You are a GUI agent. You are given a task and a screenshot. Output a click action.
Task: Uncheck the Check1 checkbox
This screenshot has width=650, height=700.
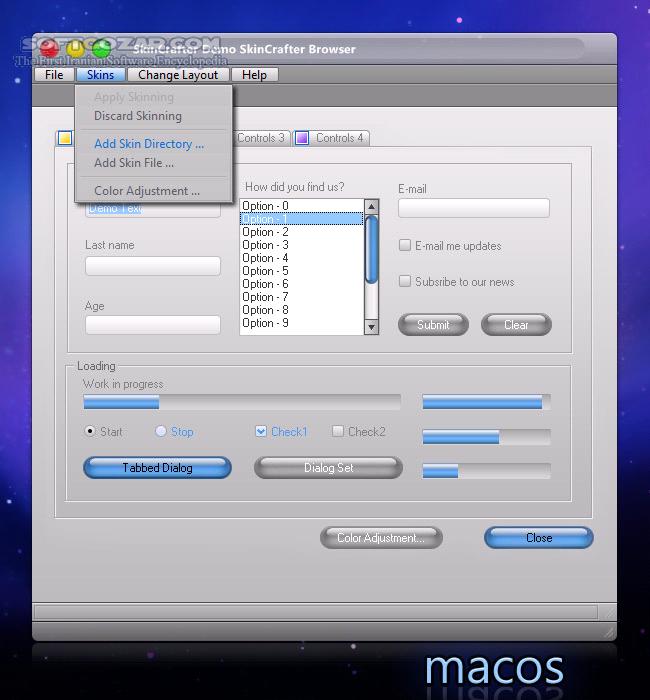pos(261,431)
